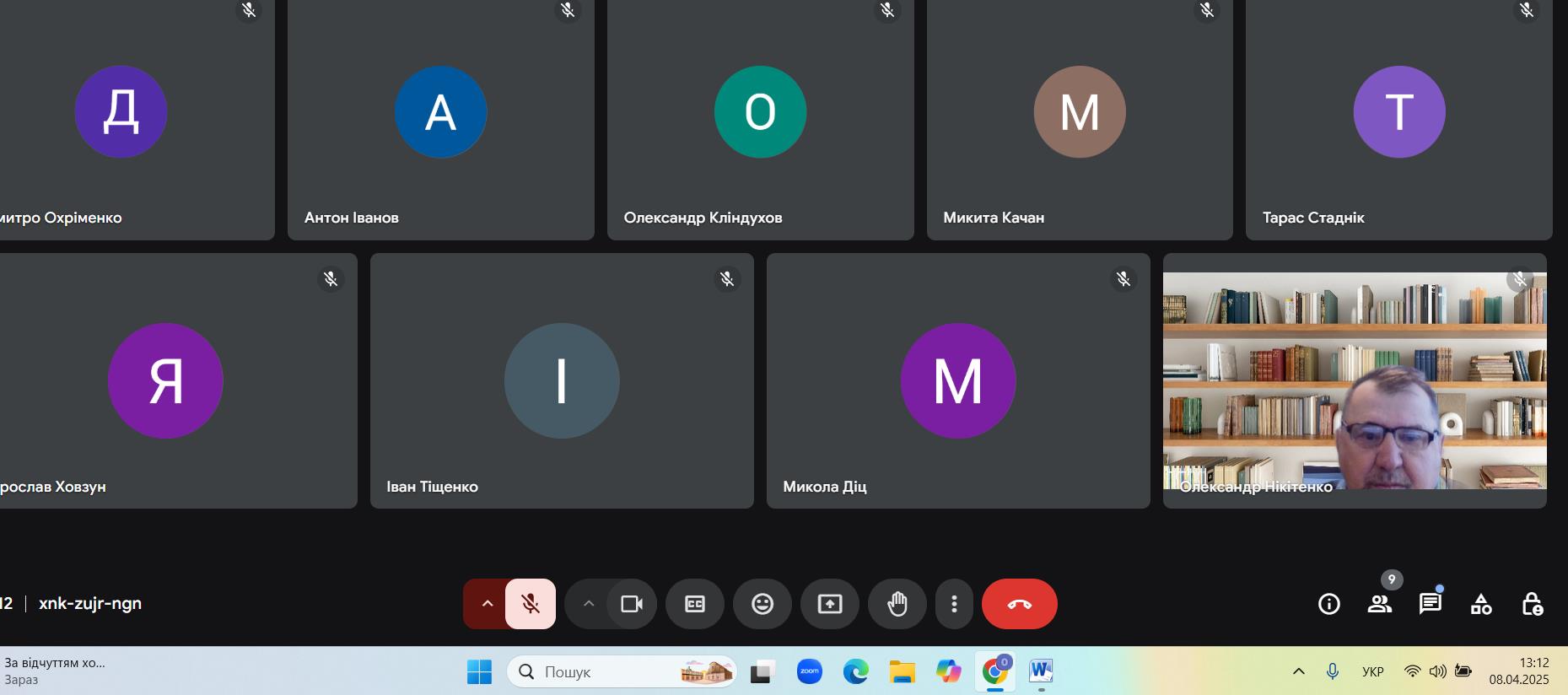Open the in-call chat panel
This screenshot has width=1568, height=695.
coord(1431,604)
